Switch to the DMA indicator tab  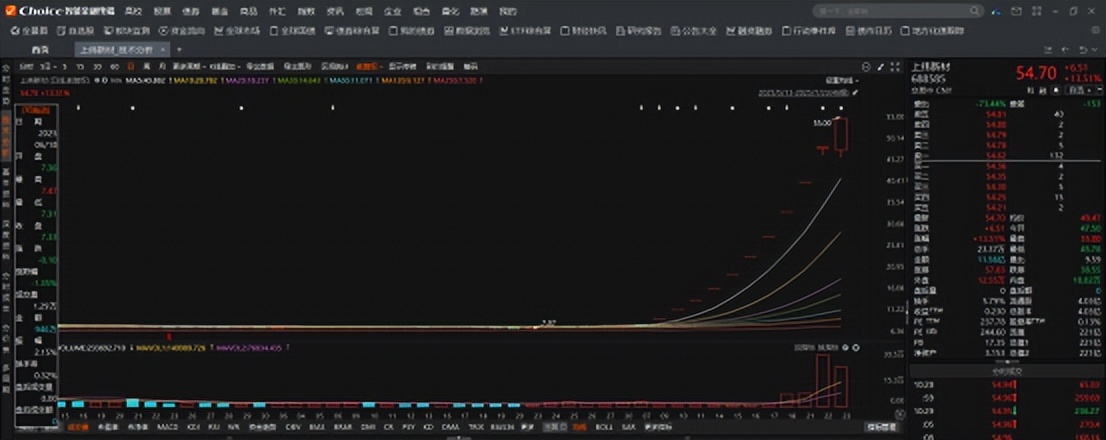coord(450,427)
